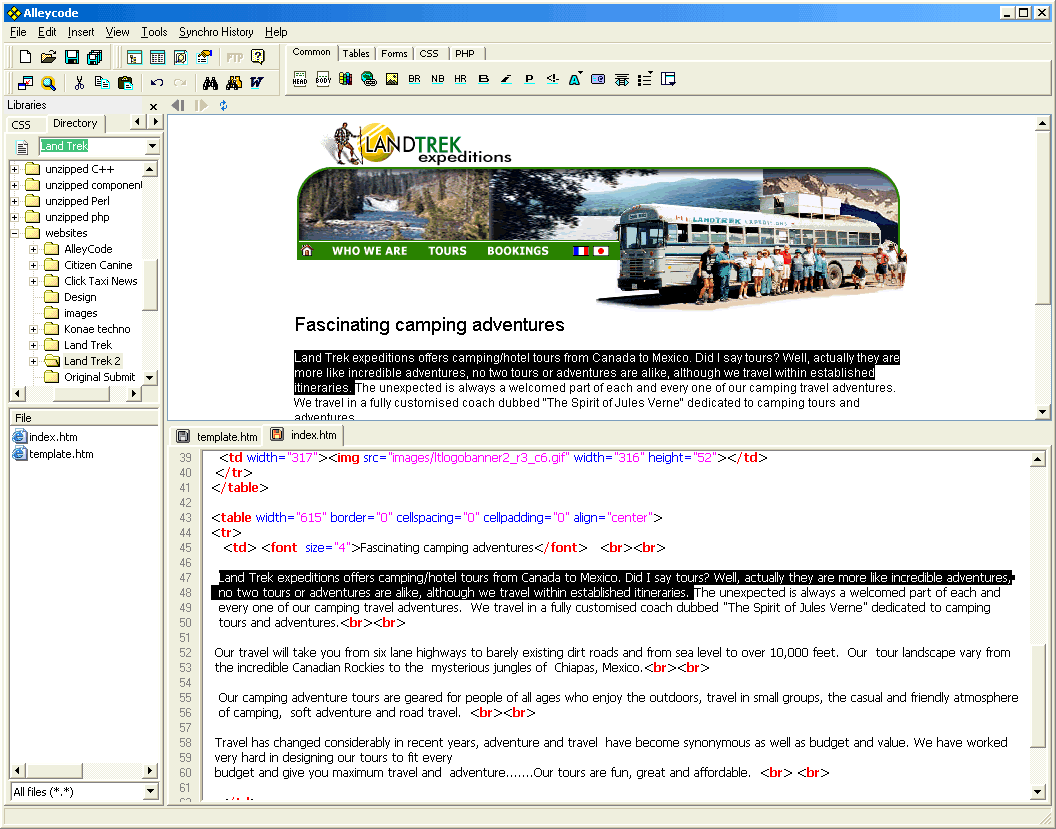Image resolution: width=1056 pixels, height=829 pixels.
Task: Open the Synchro History menu
Action: [216, 32]
